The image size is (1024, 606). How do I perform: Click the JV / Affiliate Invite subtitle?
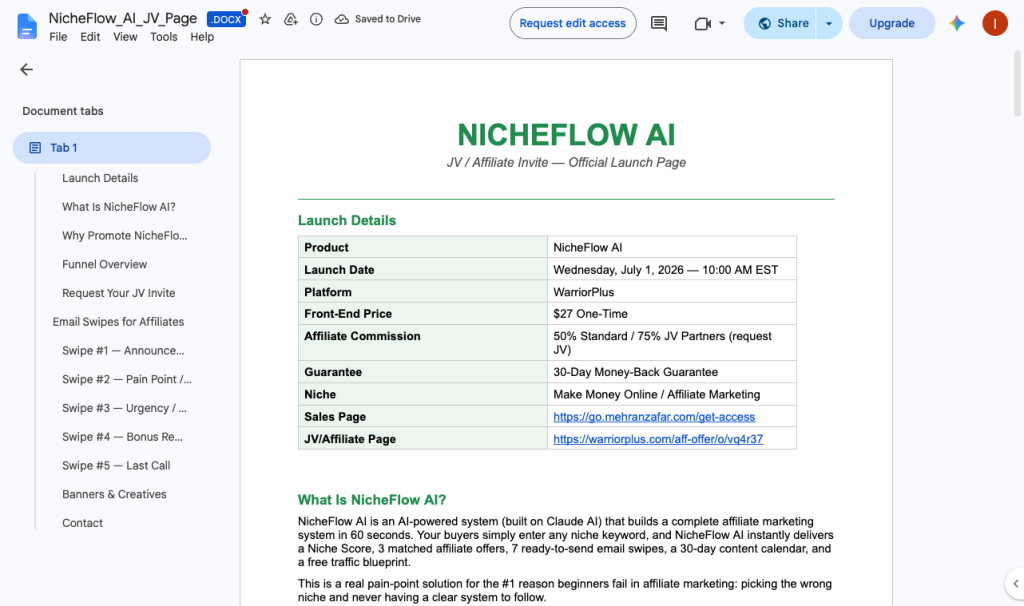(566, 163)
